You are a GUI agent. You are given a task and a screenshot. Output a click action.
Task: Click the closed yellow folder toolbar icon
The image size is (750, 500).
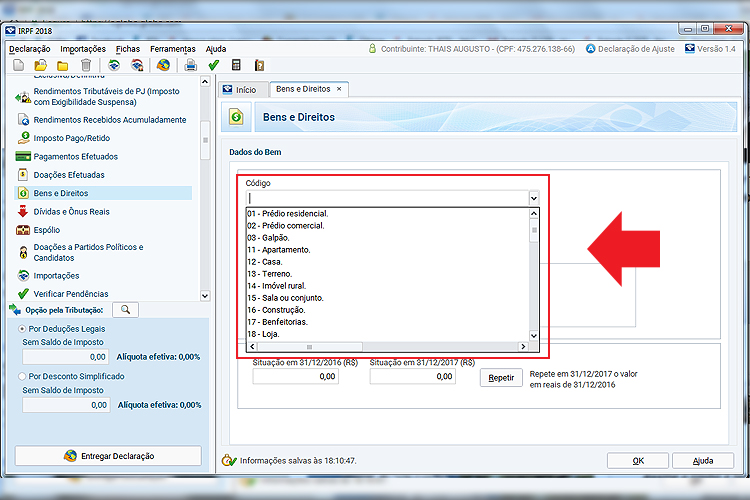click(63, 66)
